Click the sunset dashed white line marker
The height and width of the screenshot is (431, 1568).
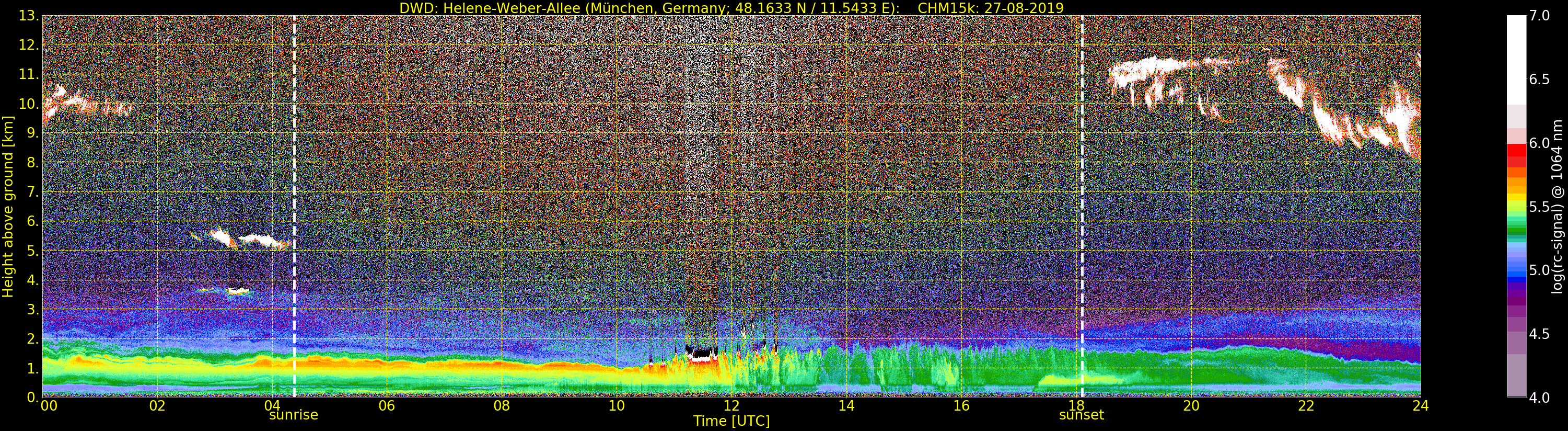(x=1082, y=206)
